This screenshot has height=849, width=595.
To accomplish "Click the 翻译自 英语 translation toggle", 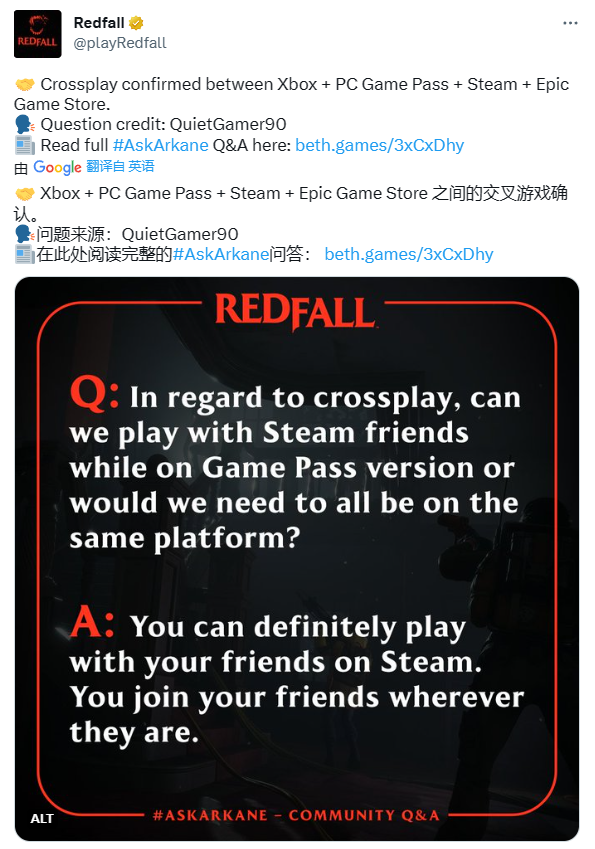I will tap(120, 166).
